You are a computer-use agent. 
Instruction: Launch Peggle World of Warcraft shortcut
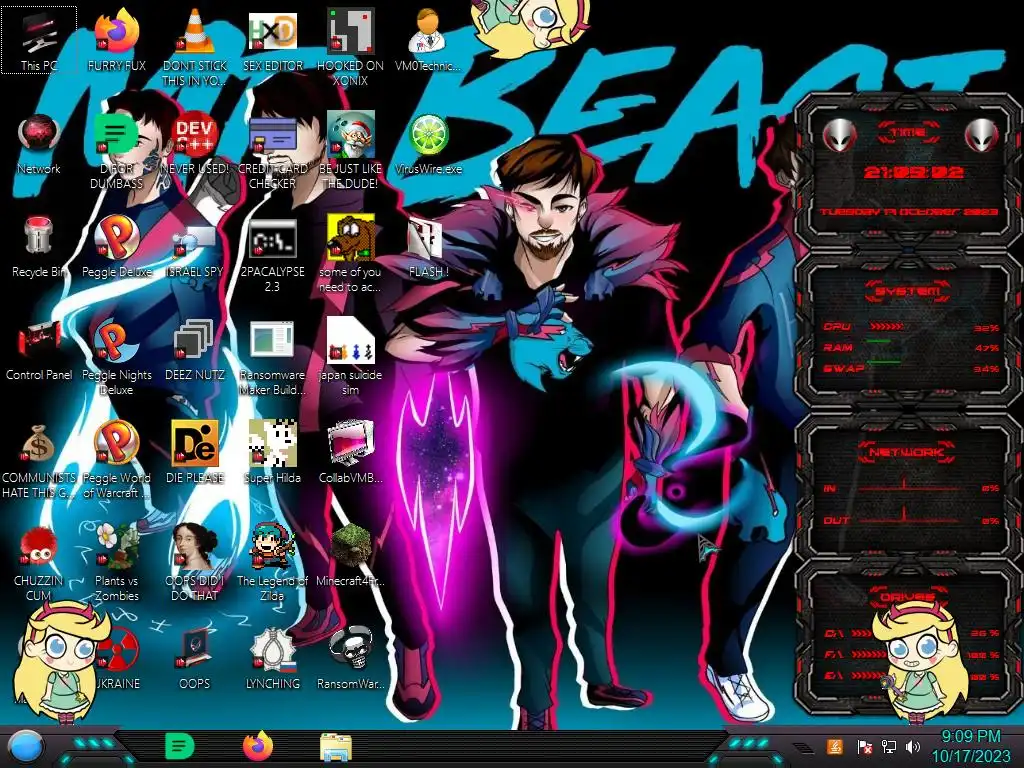click(116, 460)
